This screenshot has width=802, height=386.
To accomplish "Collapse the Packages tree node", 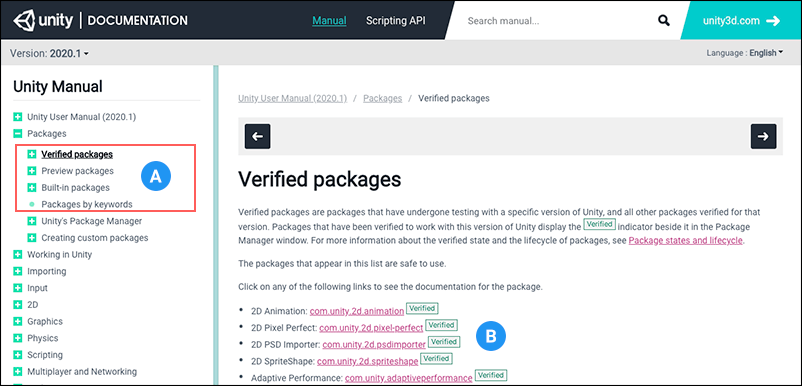I will 18,133.
